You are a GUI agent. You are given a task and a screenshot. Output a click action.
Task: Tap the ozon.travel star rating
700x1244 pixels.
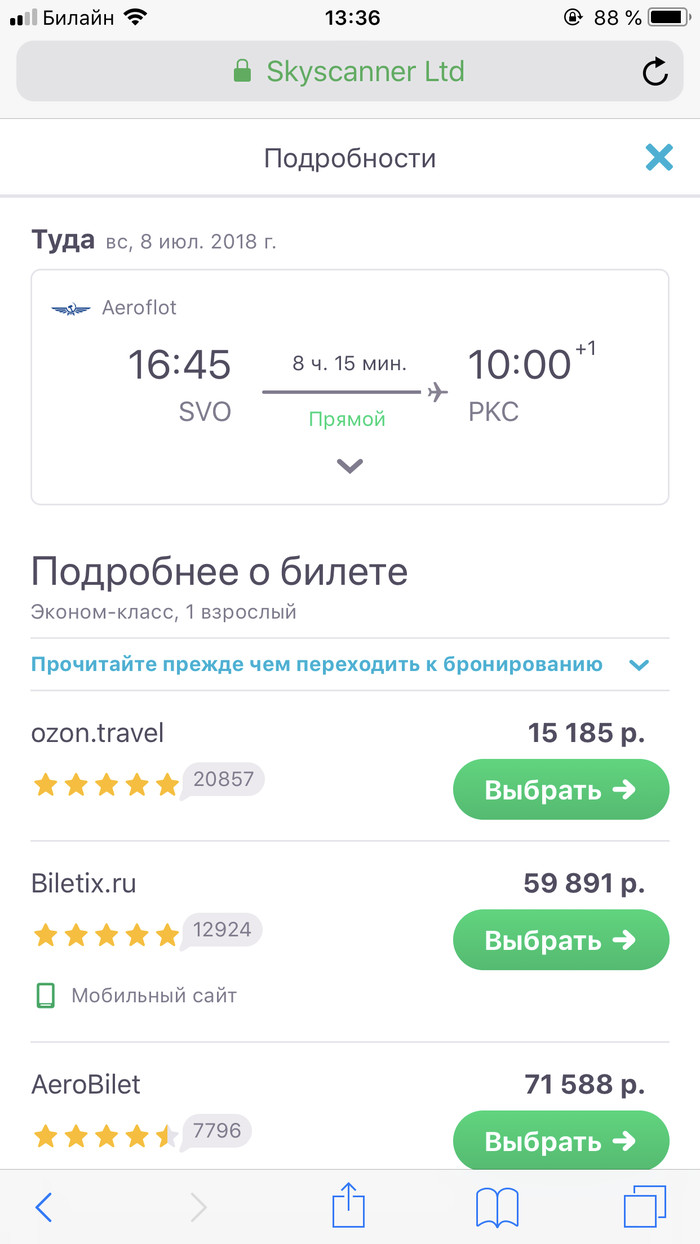point(105,784)
